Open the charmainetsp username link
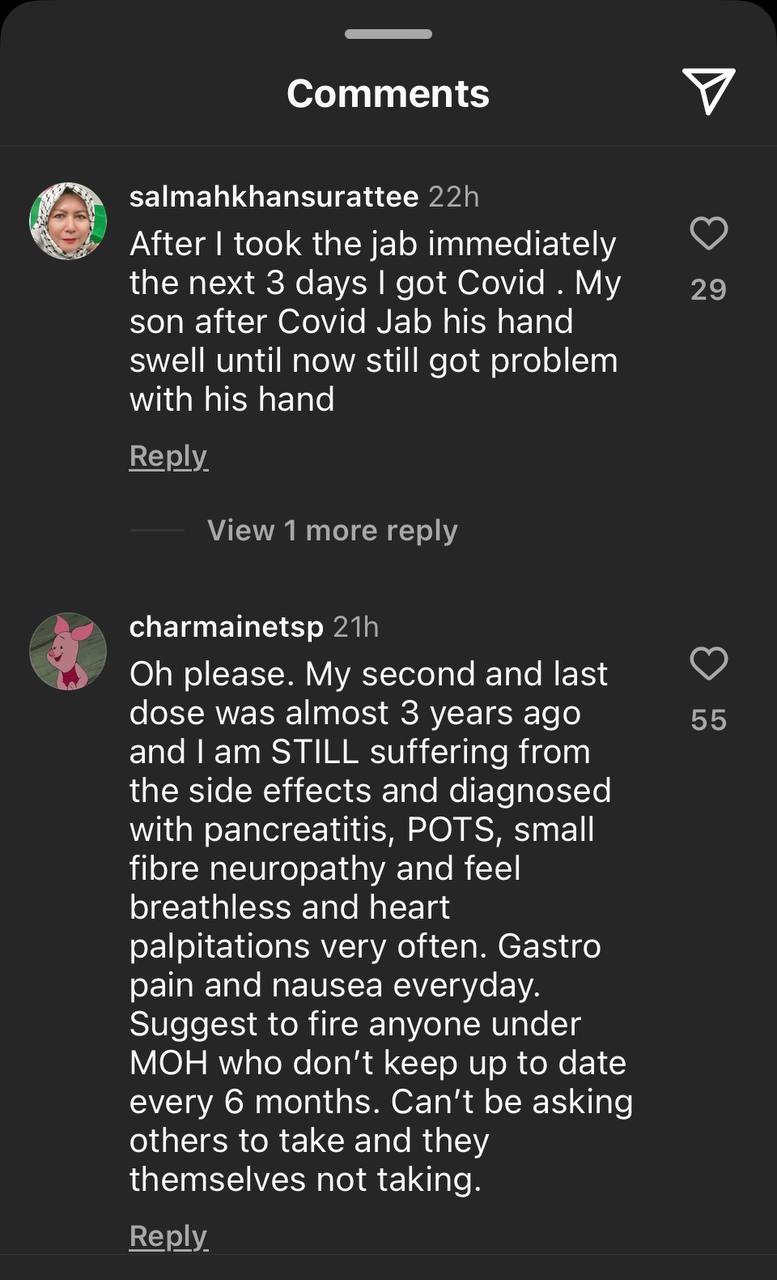The width and height of the screenshot is (777, 1280). (227, 627)
